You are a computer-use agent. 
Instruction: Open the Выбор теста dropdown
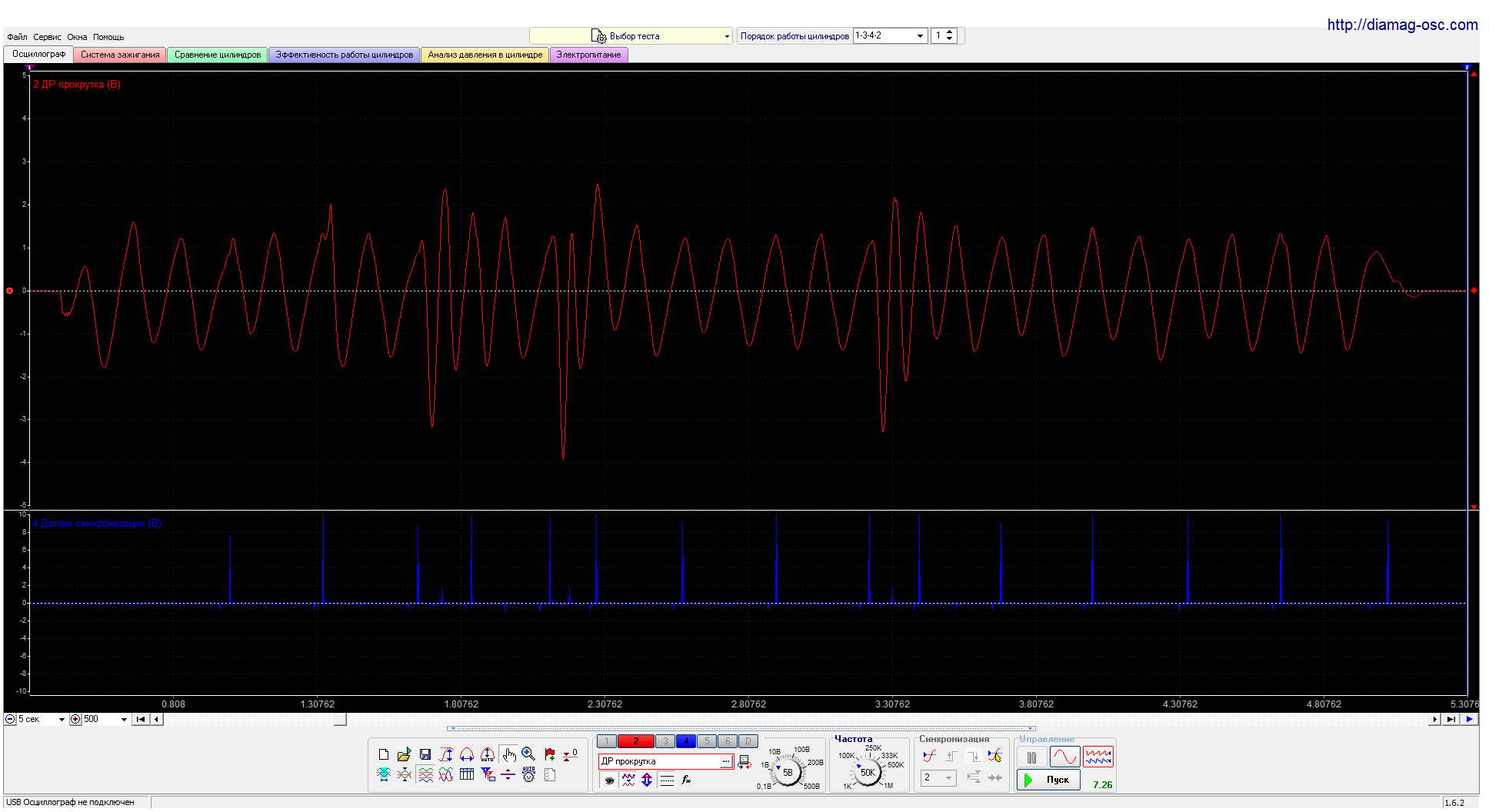(631, 36)
